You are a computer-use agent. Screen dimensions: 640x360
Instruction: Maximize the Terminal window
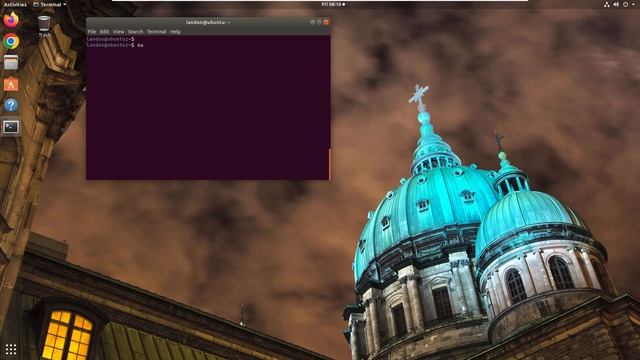(319, 22)
